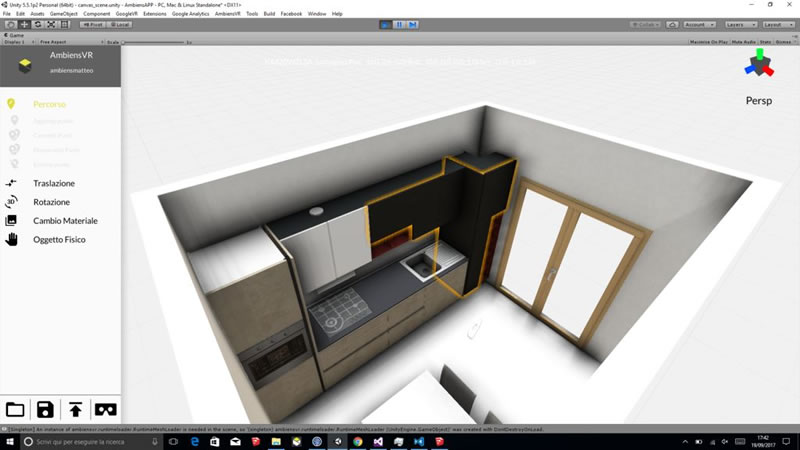The image size is (800, 450).
Task: Toggle the Stats overlay
Action: 766,43
